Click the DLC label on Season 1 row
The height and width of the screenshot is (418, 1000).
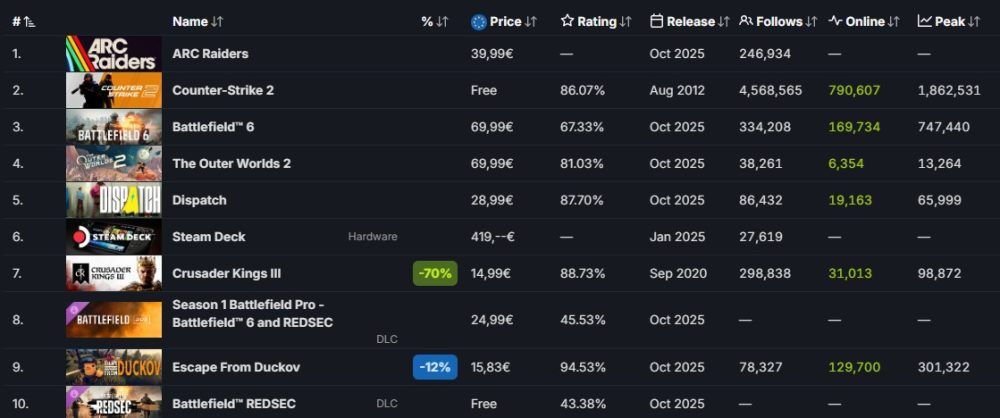[x=386, y=339]
